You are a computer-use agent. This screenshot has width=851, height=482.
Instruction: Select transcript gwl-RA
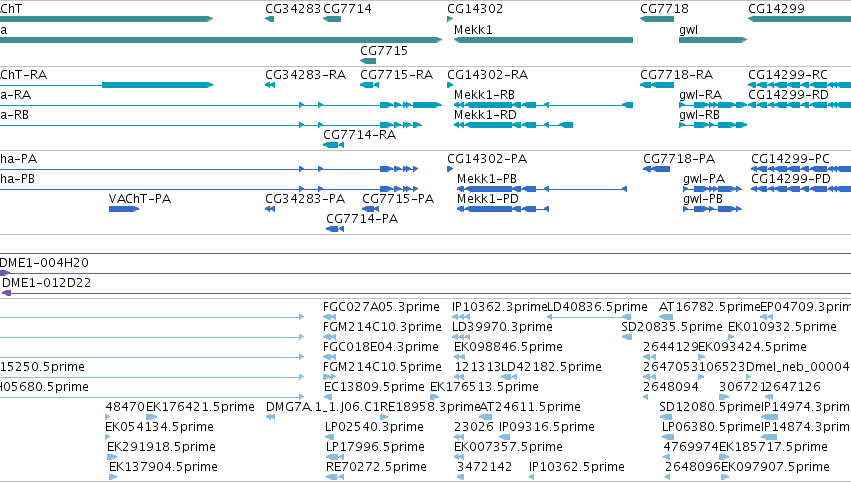(700, 95)
